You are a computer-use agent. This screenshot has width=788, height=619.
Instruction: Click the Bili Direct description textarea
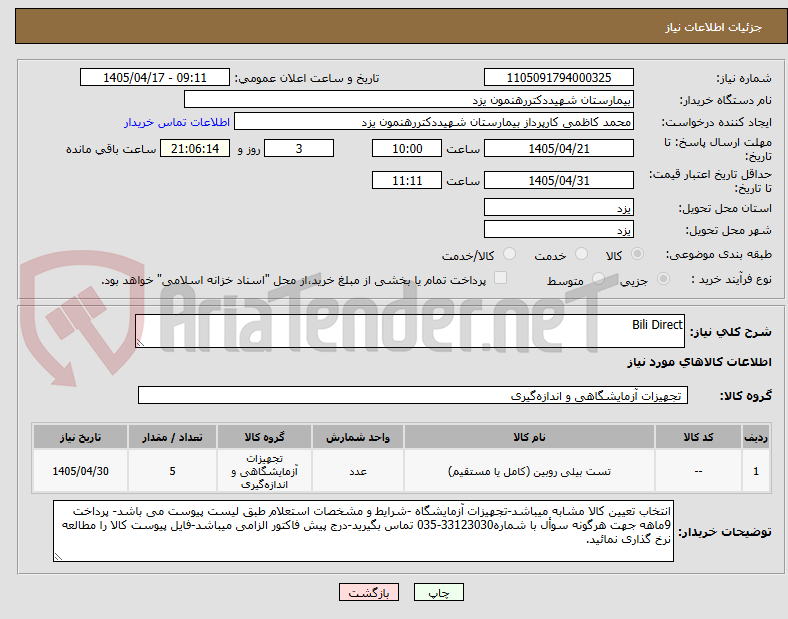click(410, 331)
